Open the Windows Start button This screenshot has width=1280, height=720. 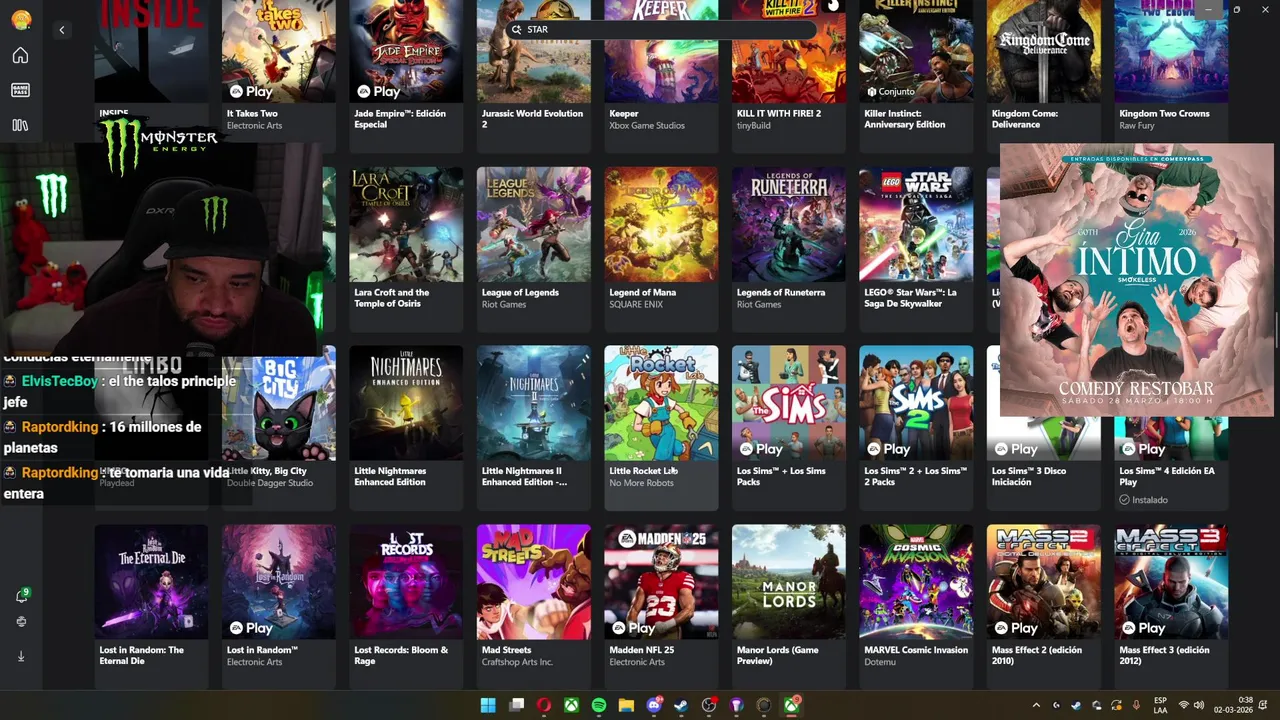[x=488, y=705]
